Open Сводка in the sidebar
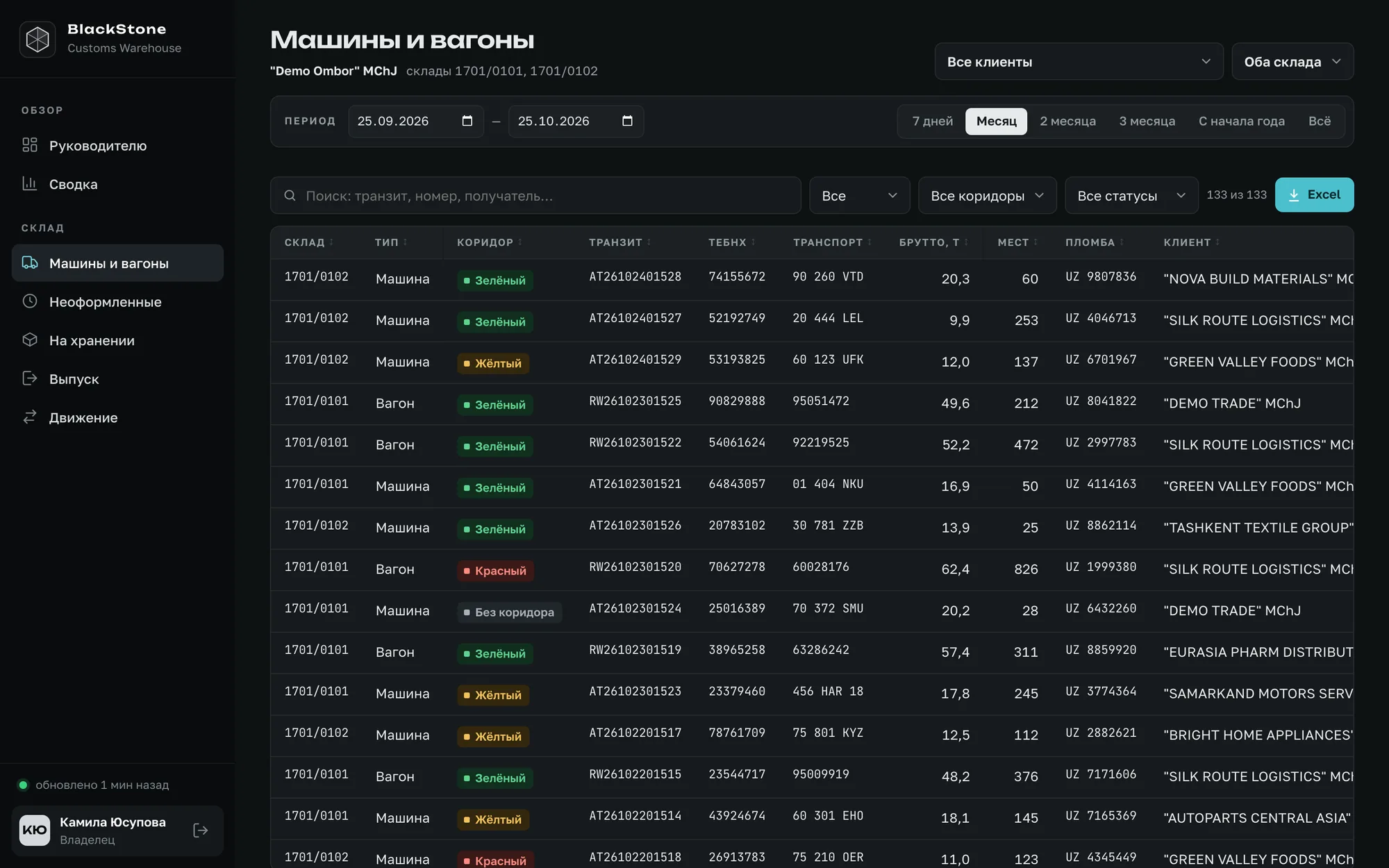 coord(117,184)
